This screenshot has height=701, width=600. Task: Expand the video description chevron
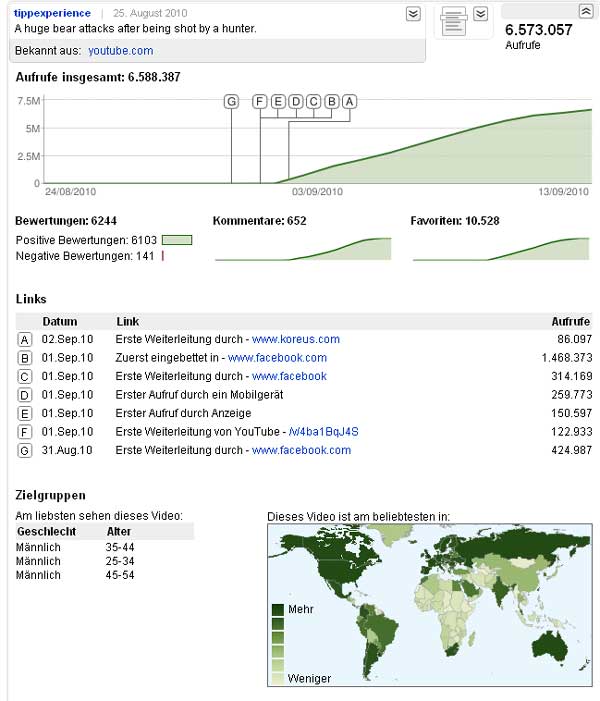click(x=413, y=14)
